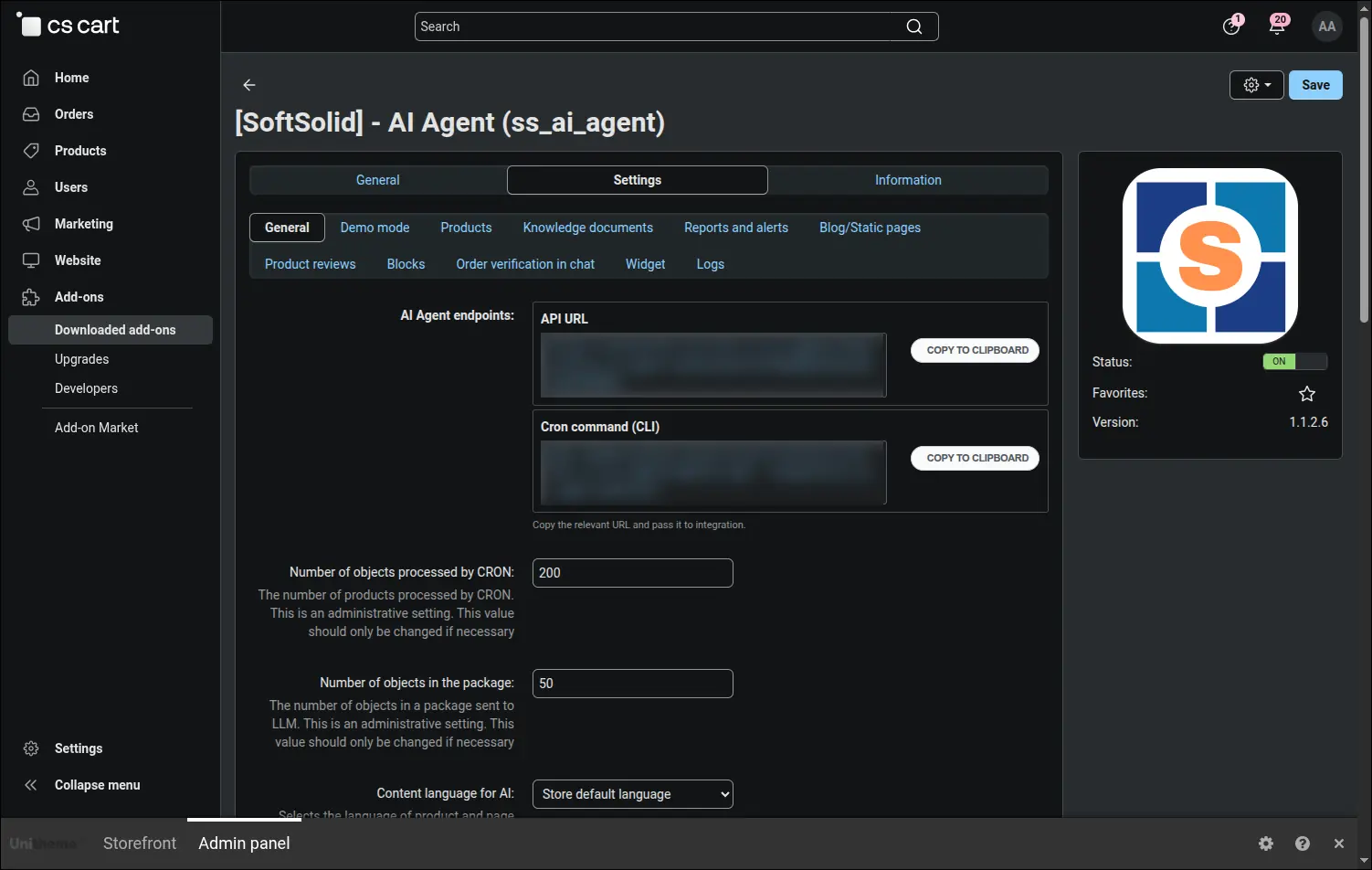Copy the API URL to clipboard
Screen dimensions: 1372x870
[x=975, y=350]
